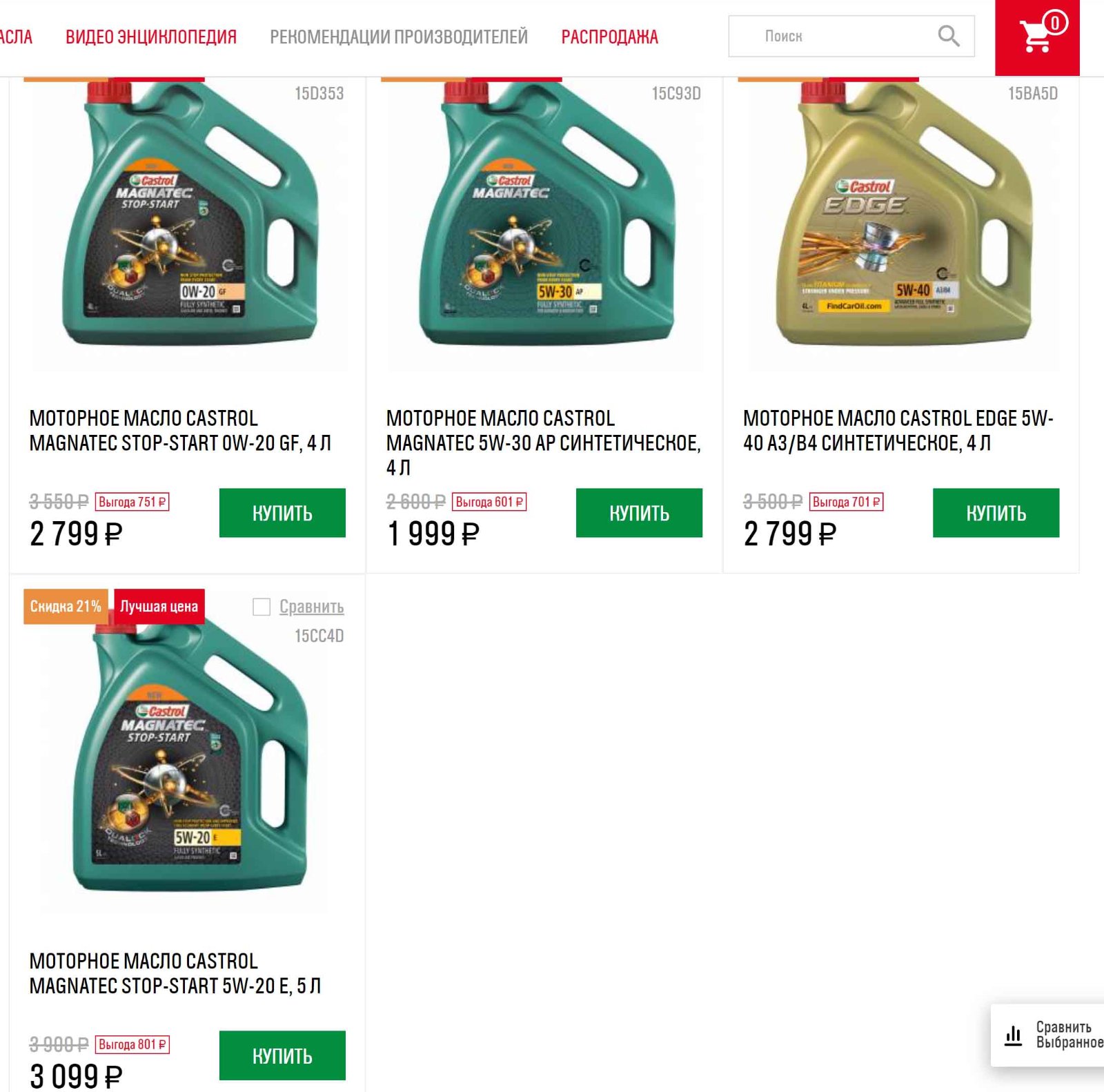Buy Castrol Edge 5W-40 A3/B4 oil

(x=996, y=513)
